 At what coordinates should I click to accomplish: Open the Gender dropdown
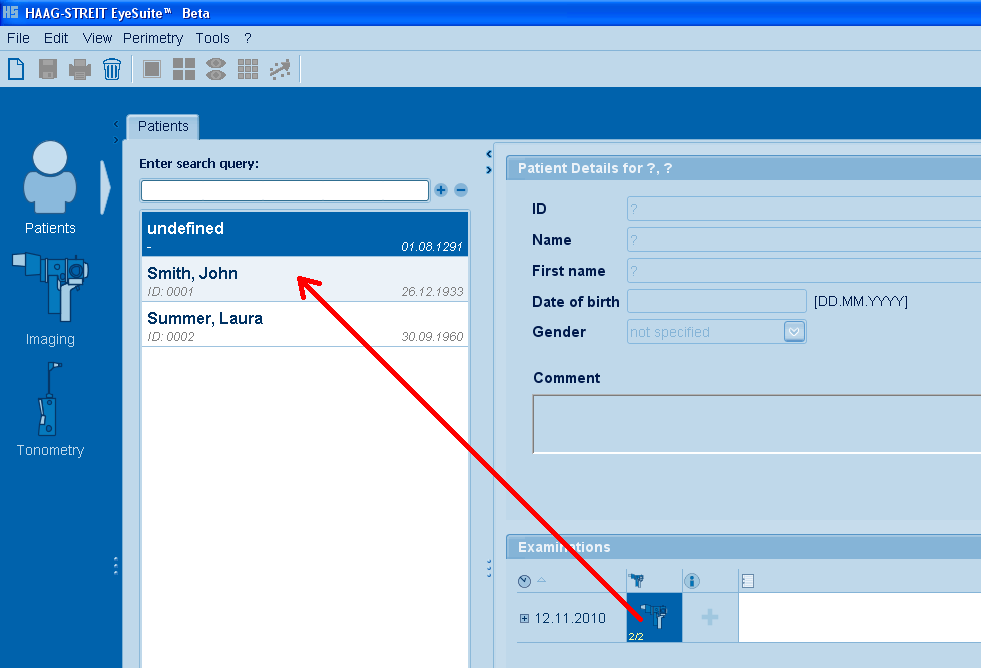coord(794,332)
